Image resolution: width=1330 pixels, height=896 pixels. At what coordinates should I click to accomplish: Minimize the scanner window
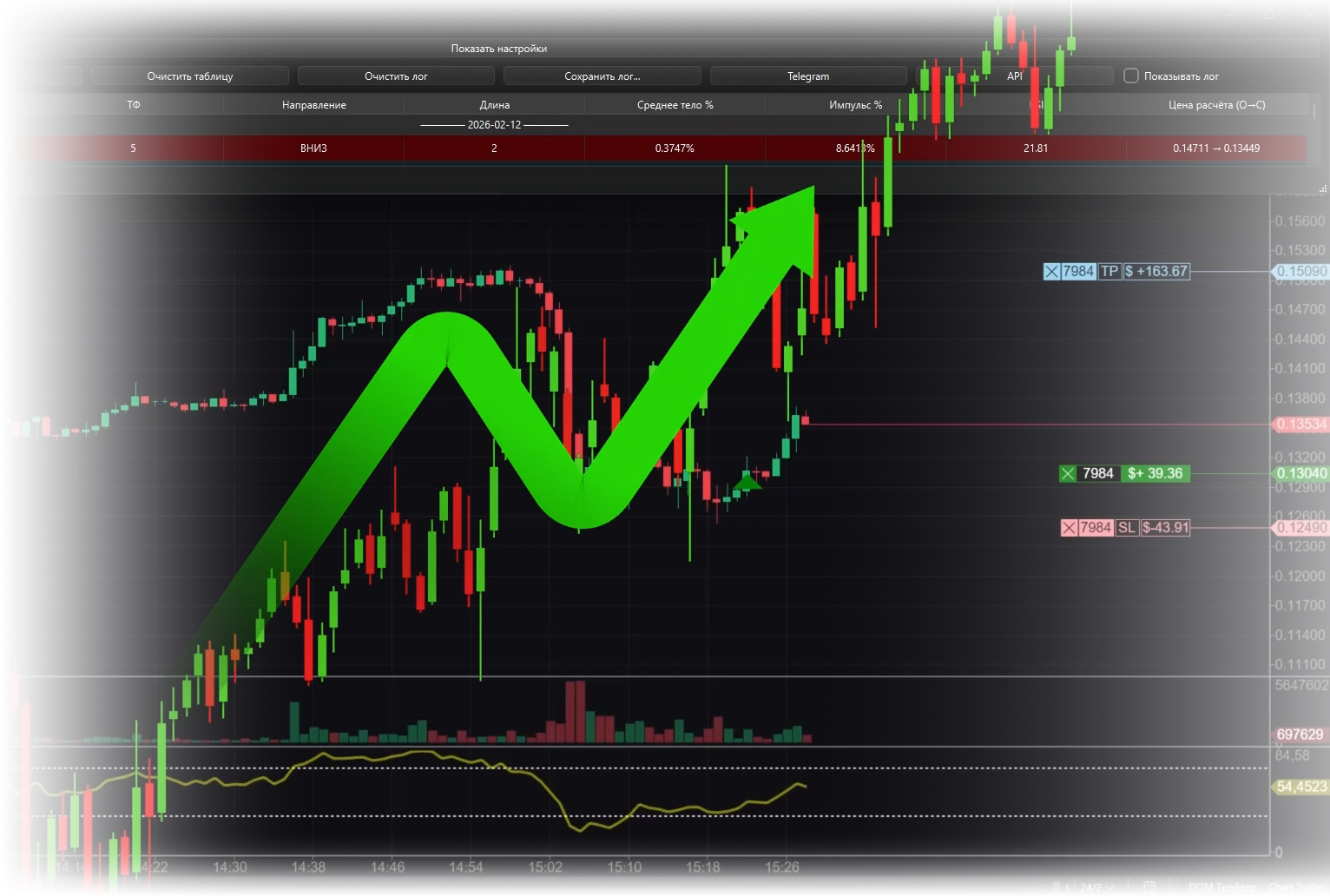coord(1230,15)
